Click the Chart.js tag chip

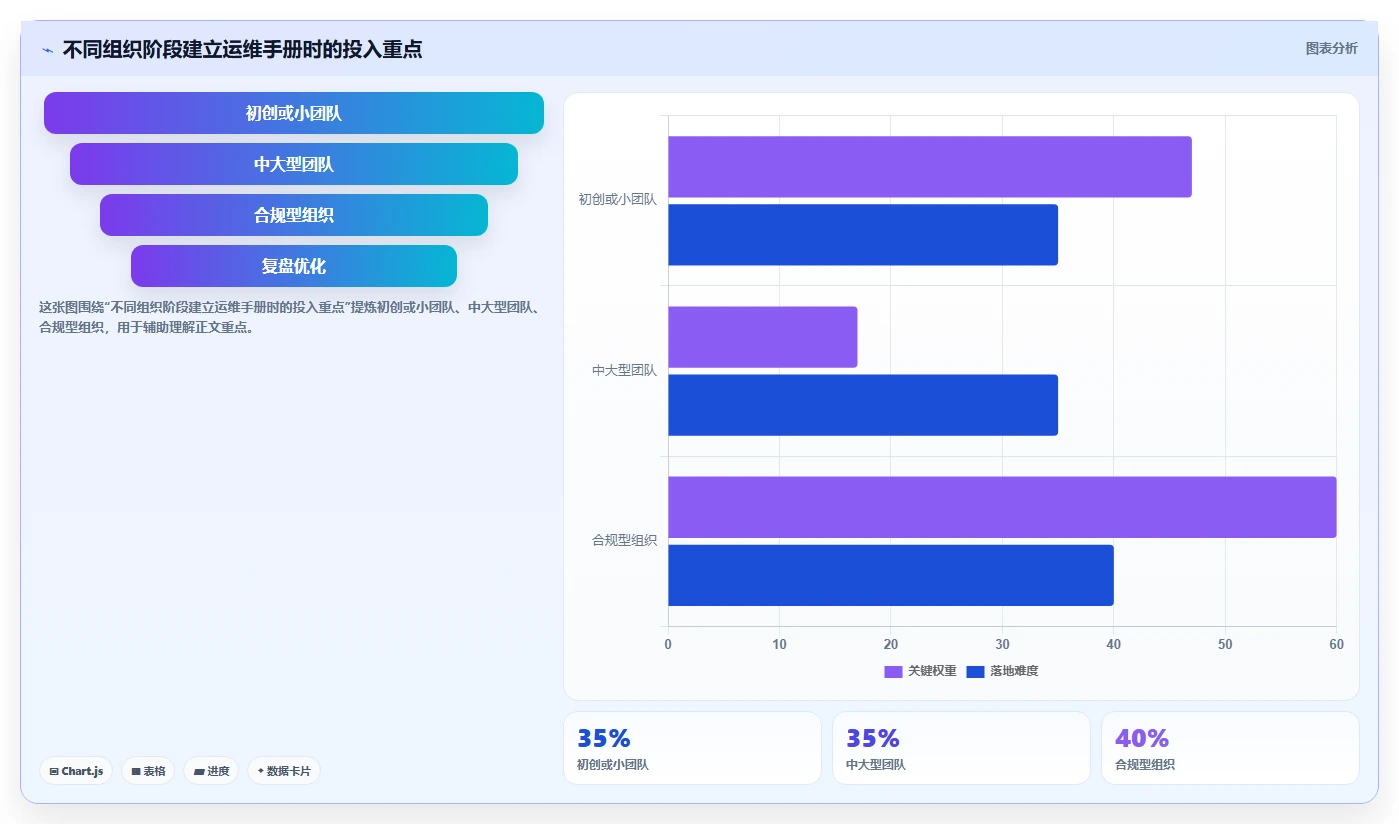click(77, 771)
